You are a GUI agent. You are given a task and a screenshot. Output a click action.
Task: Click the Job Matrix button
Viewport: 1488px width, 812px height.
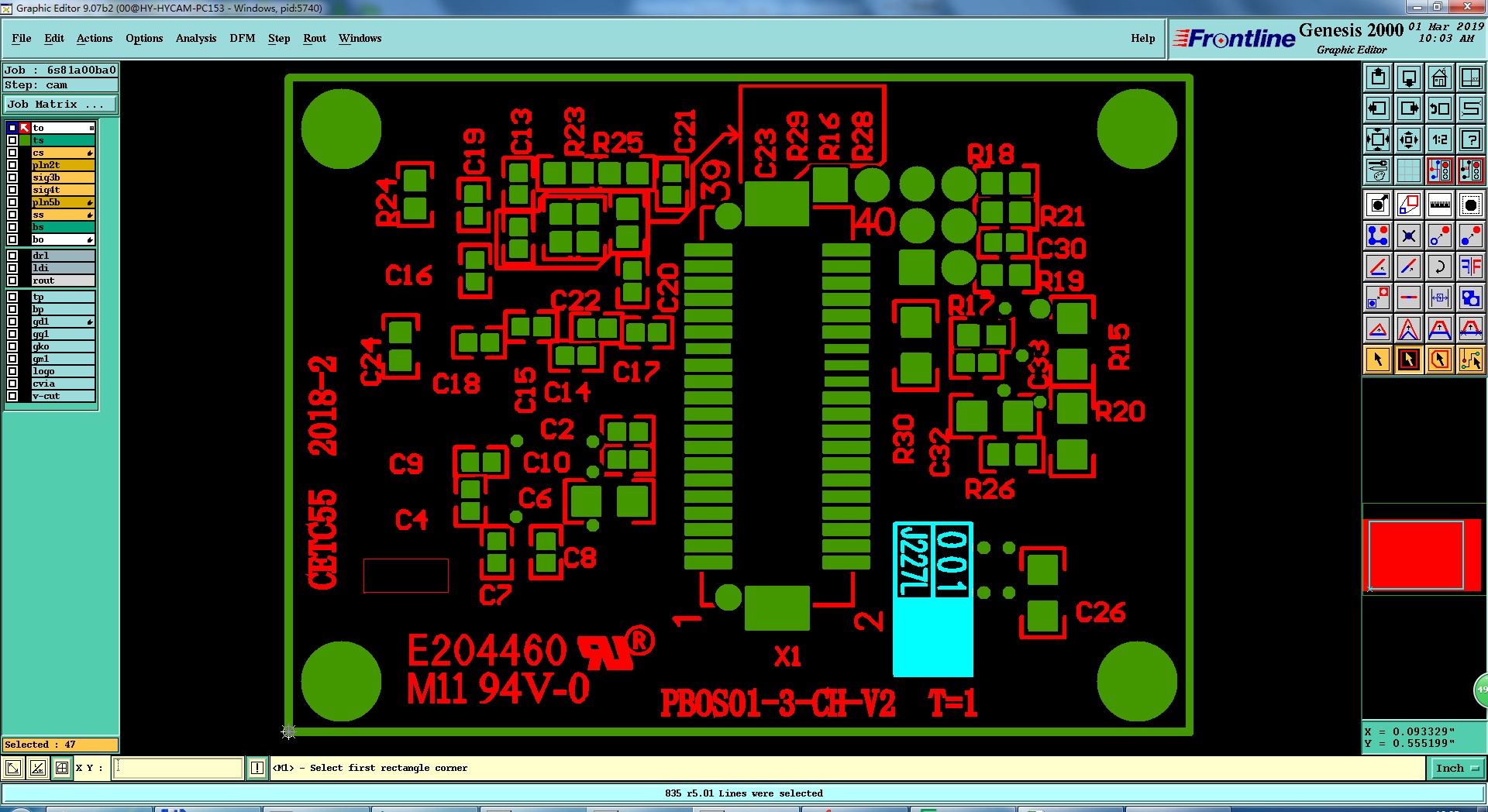[60, 104]
